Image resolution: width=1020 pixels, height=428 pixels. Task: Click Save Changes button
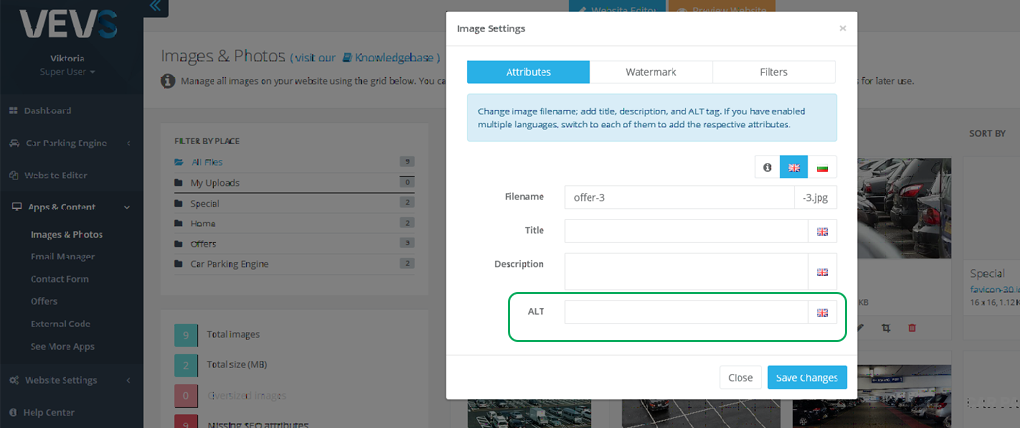point(807,377)
